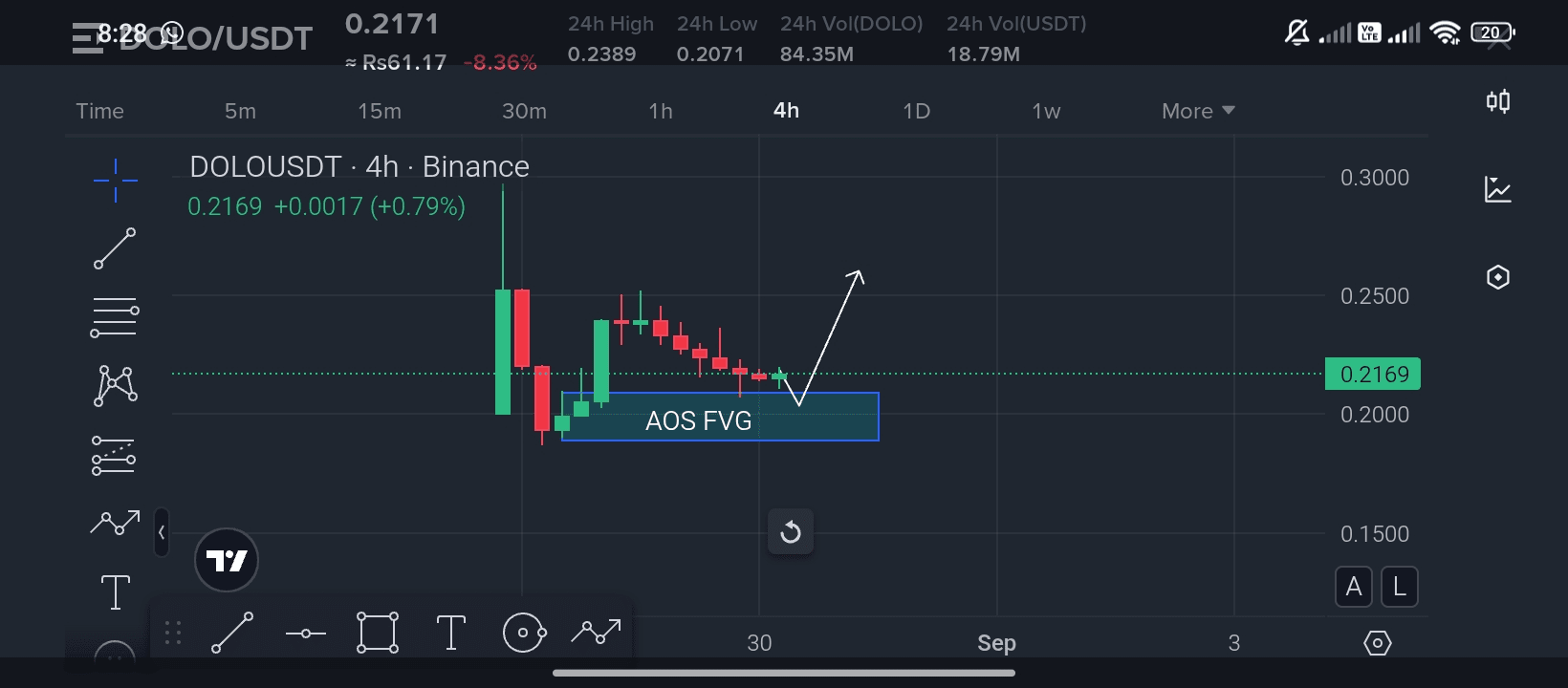Choose the rectangle shape in bottom toolbar
1568x688 pixels.
[x=378, y=633]
